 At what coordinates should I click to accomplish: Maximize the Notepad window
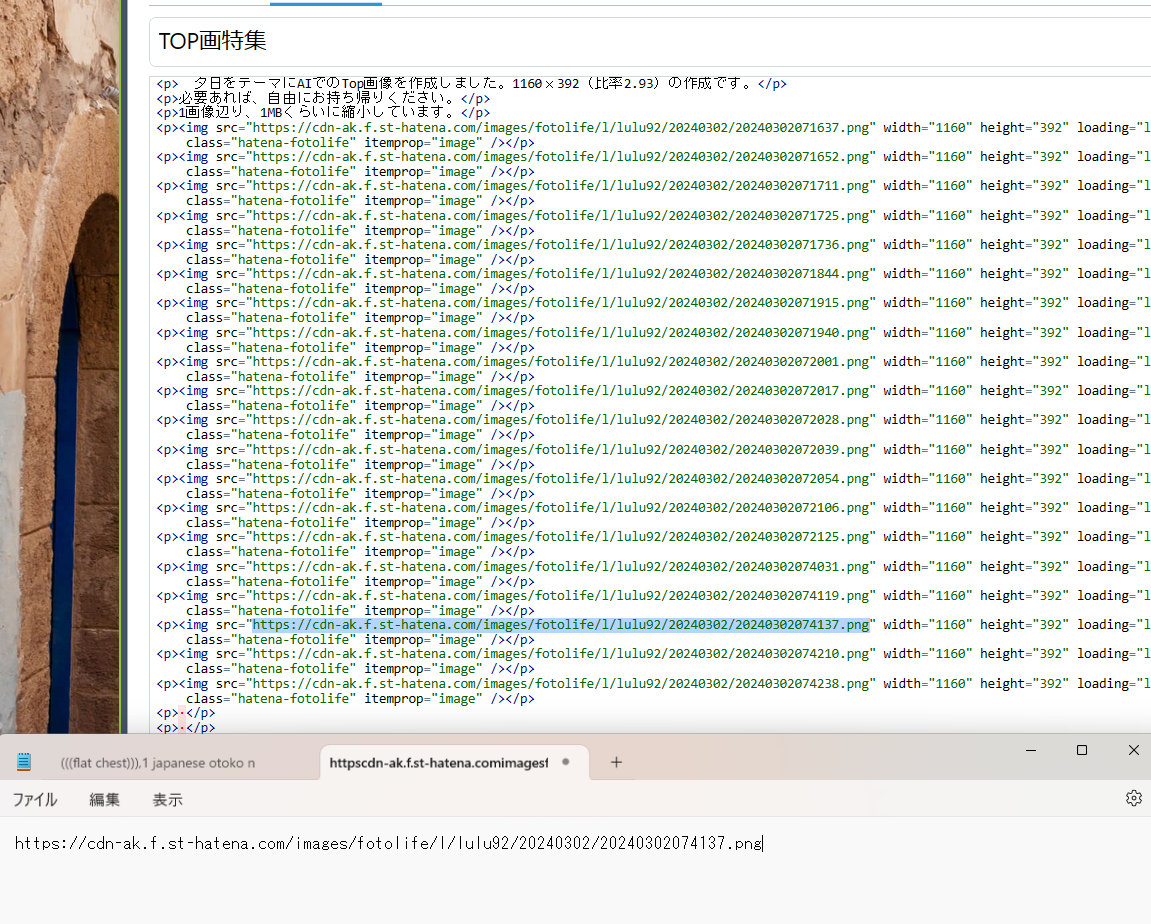pyautogui.click(x=1081, y=750)
